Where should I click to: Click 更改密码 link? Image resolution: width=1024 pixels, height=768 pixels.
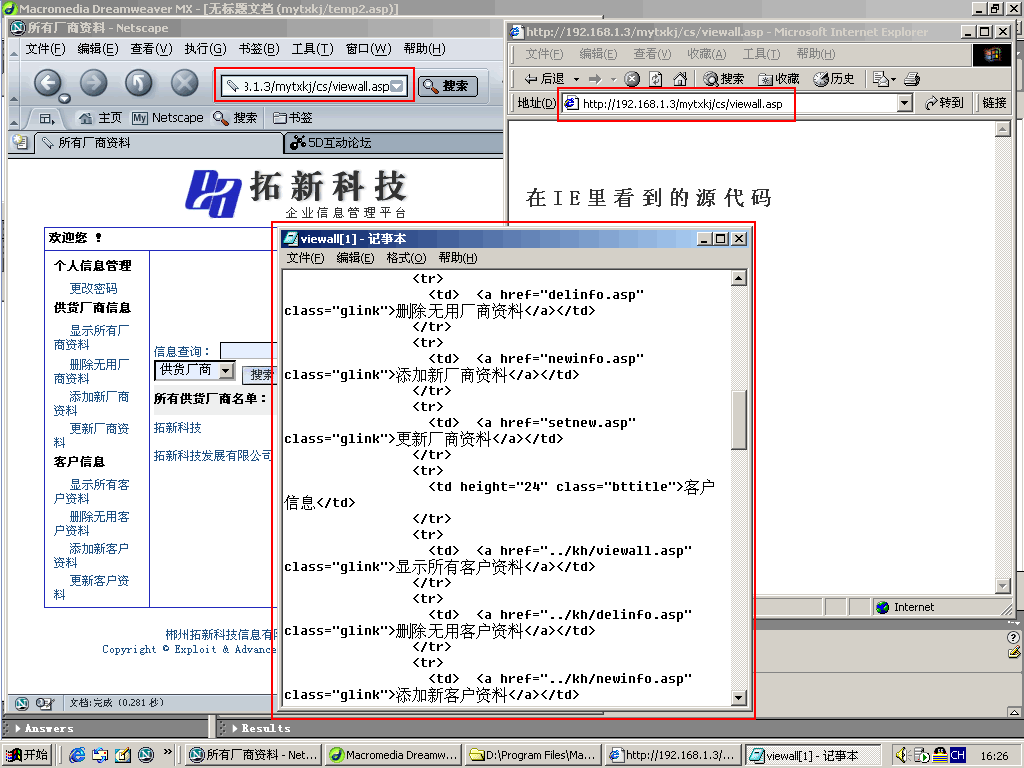click(x=93, y=288)
